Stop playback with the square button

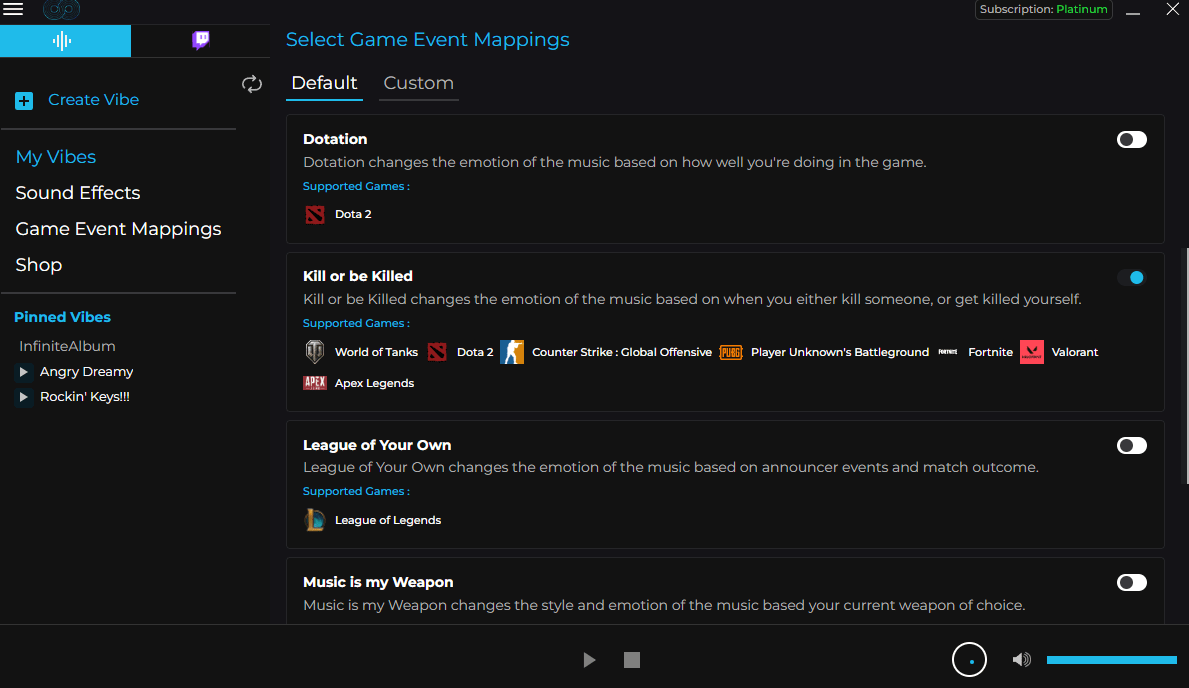point(632,660)
